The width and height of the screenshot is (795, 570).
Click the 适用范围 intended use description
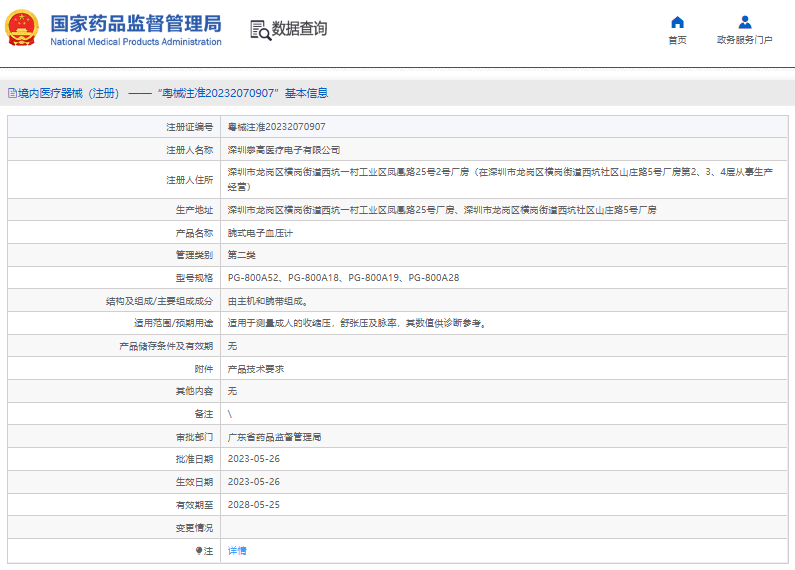(357, 323)
